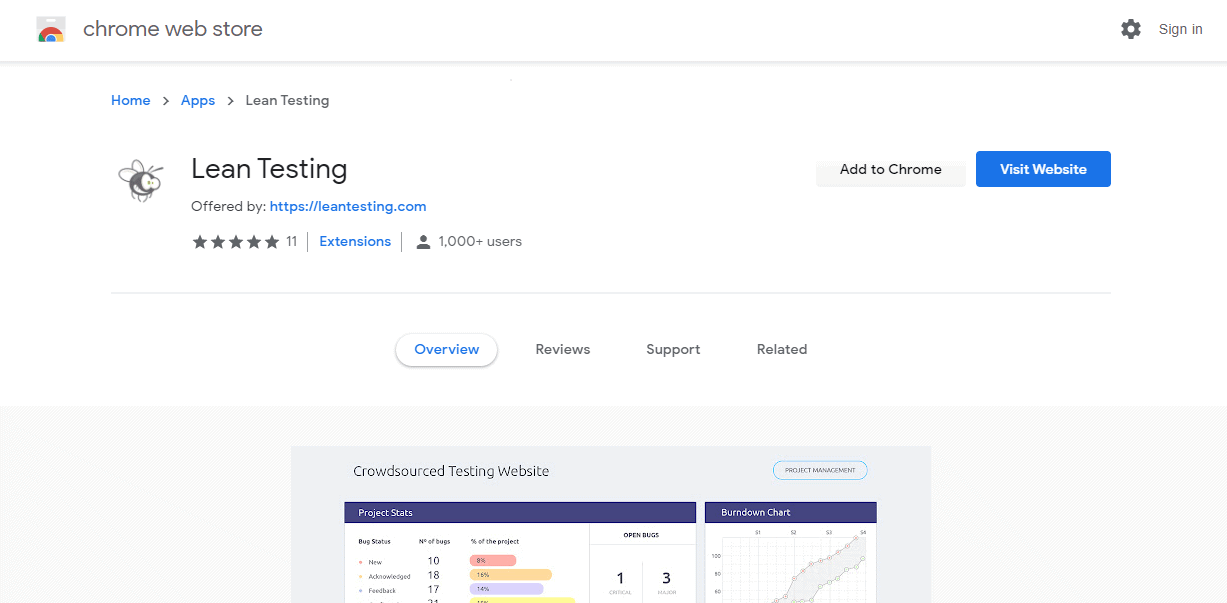
Task: Click the Chrome Web Store logo icon
Action: click(51, 30)
